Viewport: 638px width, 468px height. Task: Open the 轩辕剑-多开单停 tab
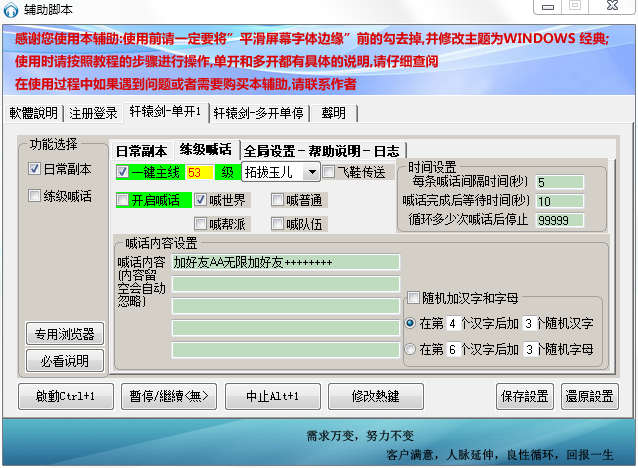point(260,112)
